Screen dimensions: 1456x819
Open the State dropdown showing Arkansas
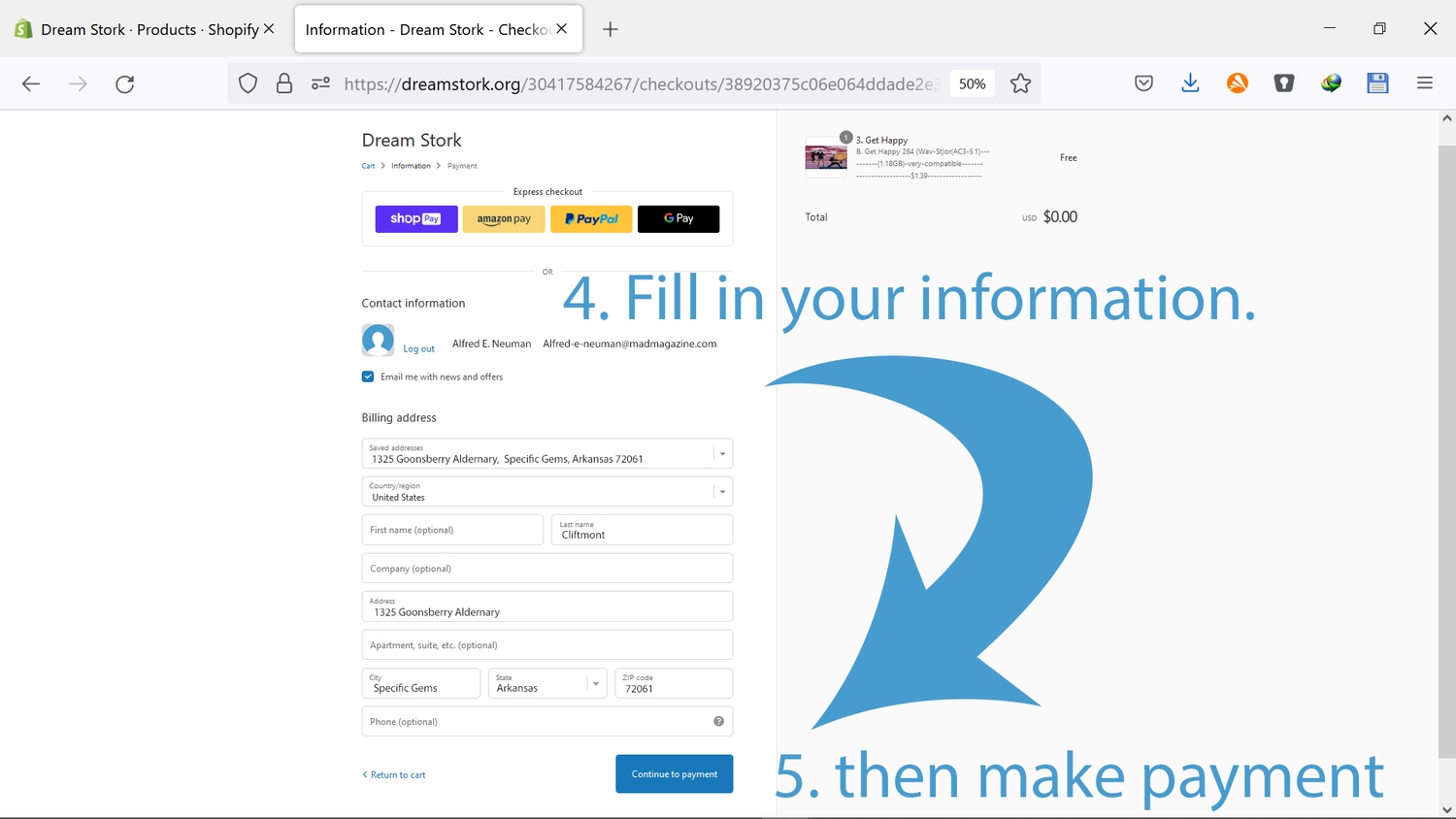595,684
